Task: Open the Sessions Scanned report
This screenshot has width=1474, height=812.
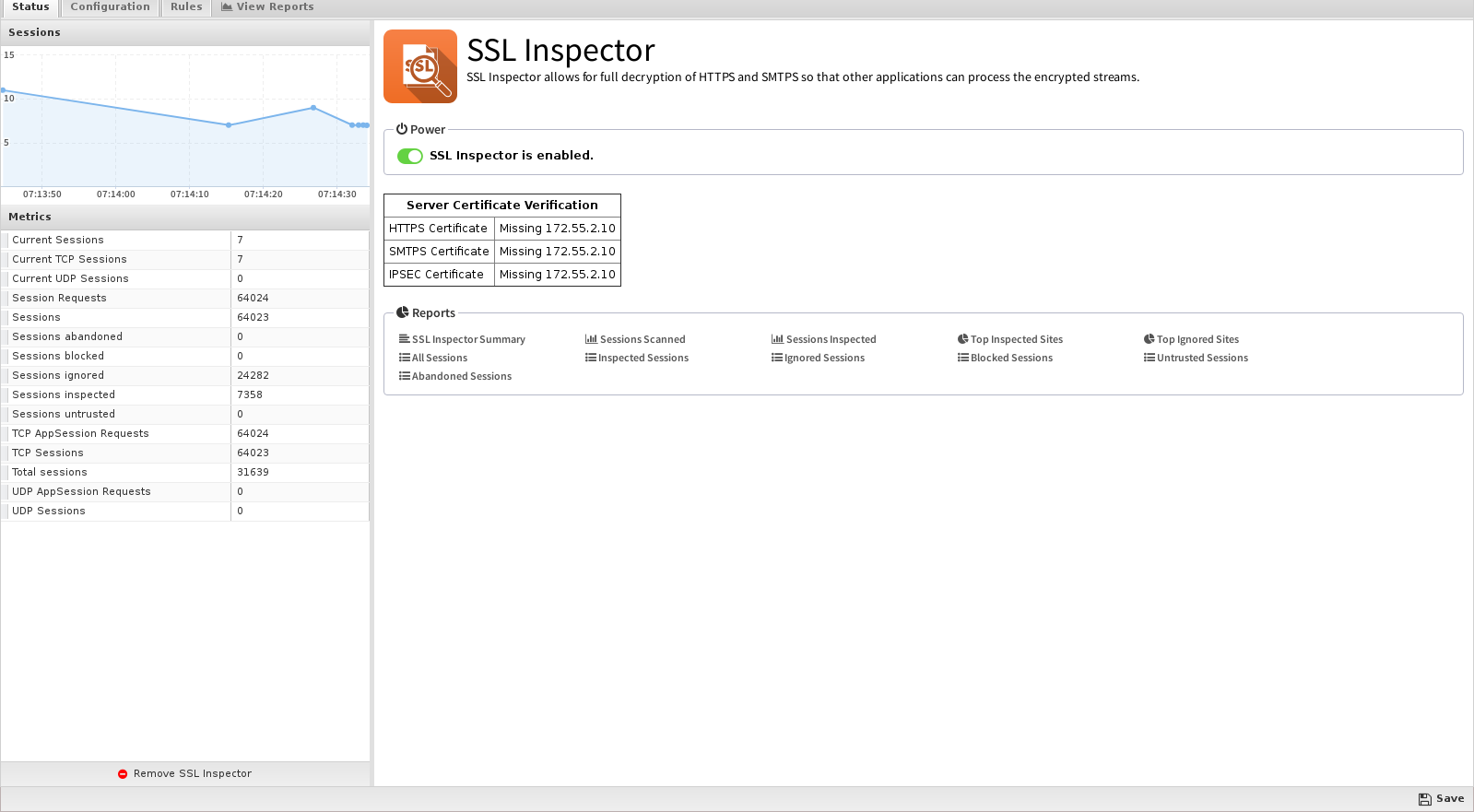Action: pos(635,339)
